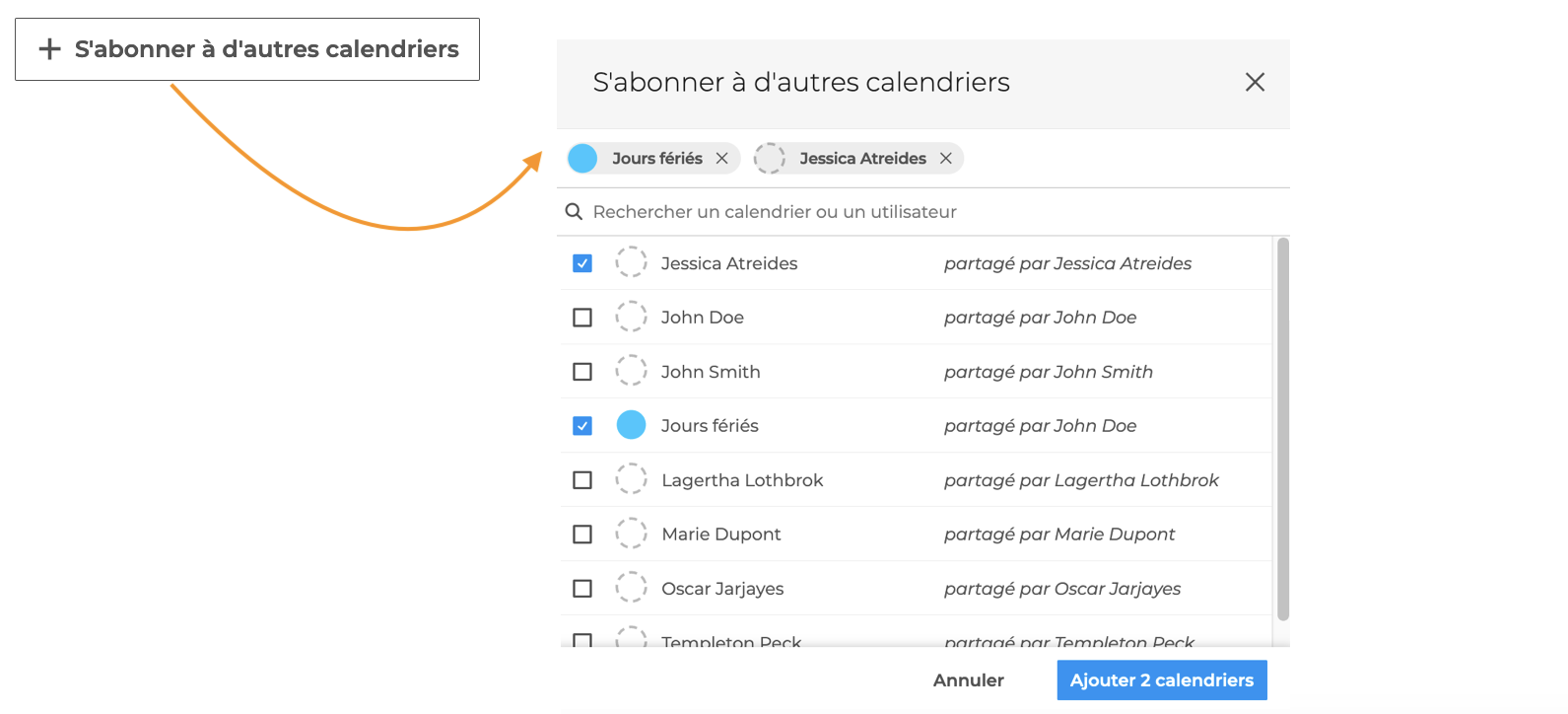The width and height of the screenshot is (1568, 714).
Task: Click the search magnifier icon
Action: [x=574, y=212]
